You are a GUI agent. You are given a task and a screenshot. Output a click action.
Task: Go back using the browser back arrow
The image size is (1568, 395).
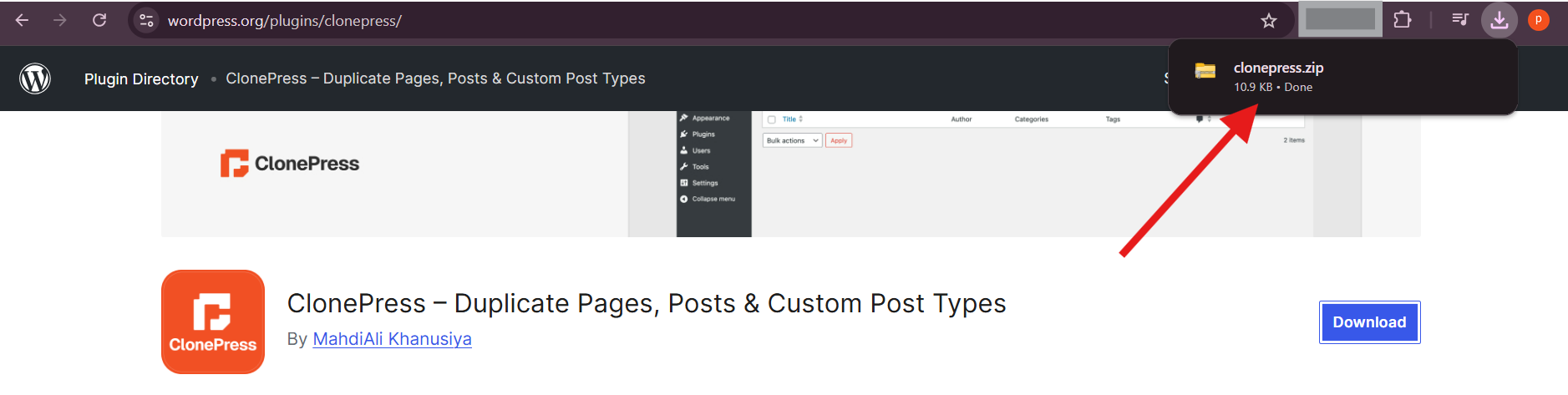point(23,20)
